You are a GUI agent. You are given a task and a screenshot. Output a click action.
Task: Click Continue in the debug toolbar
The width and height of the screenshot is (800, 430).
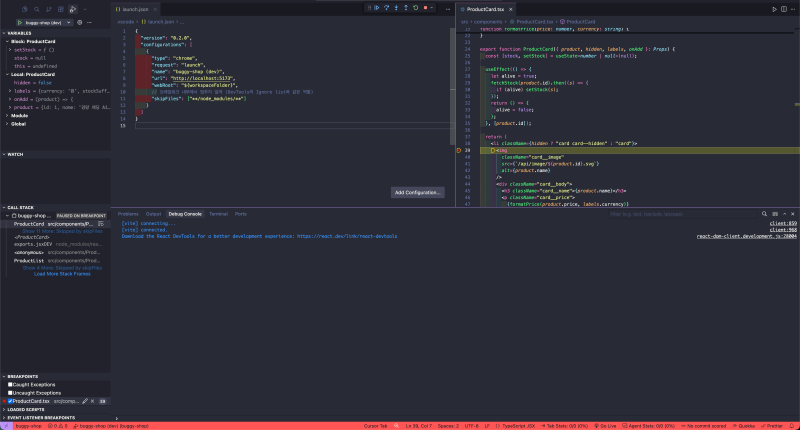(377, 8)
